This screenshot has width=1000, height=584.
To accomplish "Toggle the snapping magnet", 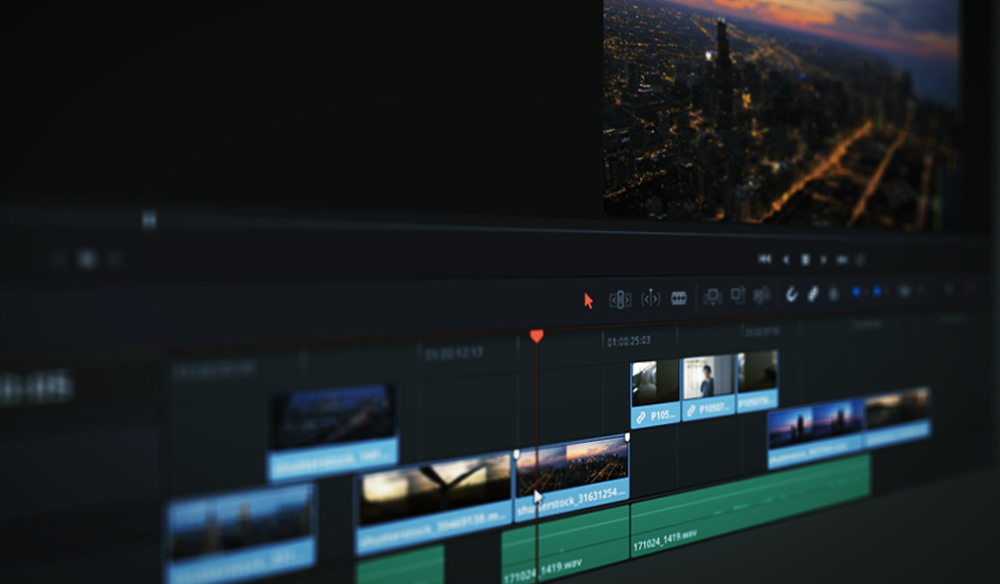I will (x=793, y=294).
